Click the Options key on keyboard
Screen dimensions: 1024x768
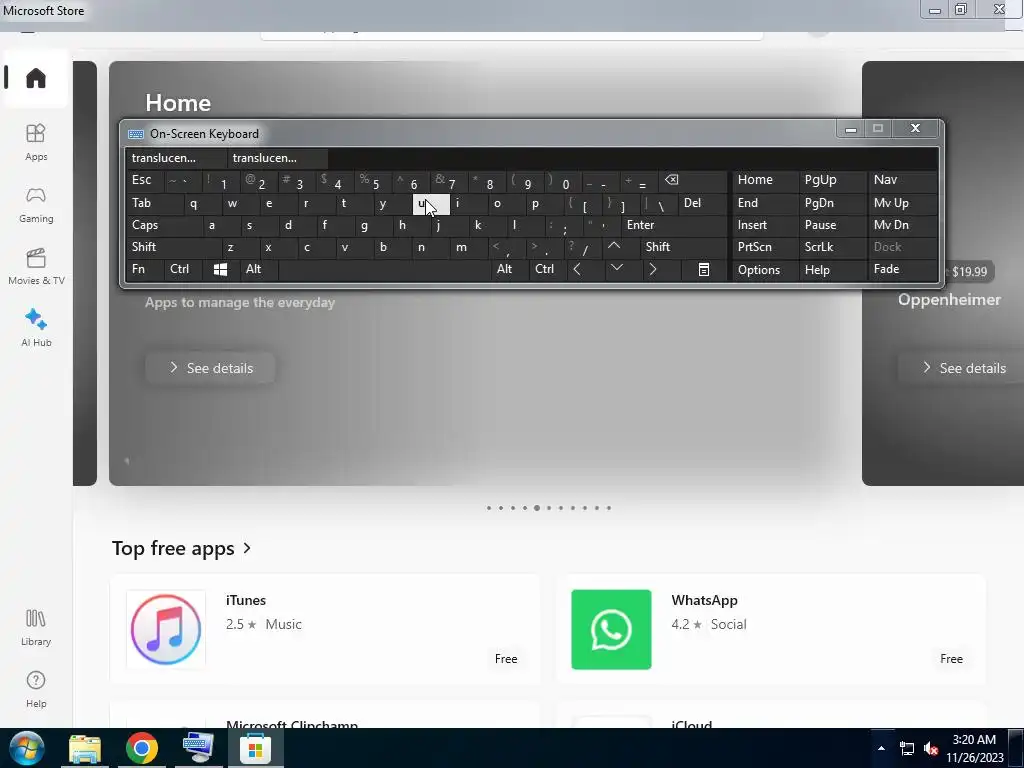click(765, 269)
